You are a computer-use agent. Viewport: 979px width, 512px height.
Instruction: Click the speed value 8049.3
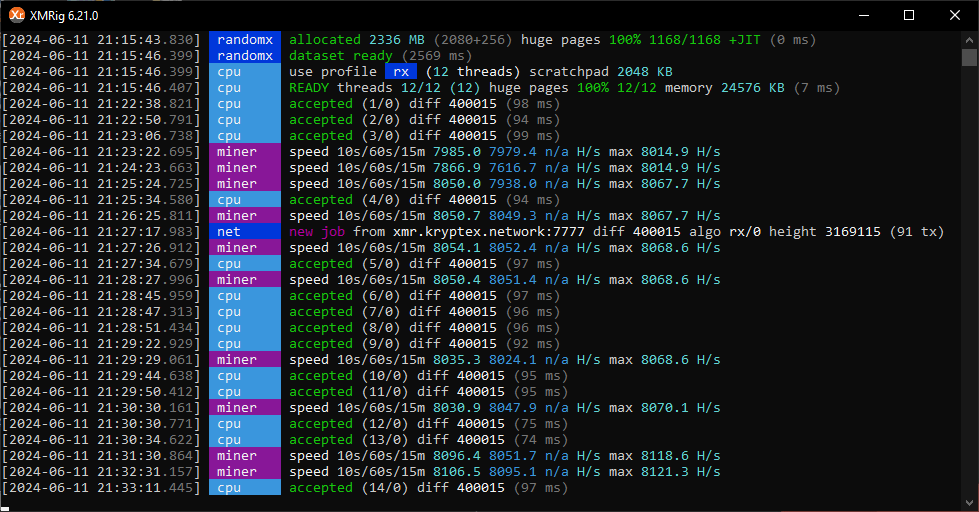coord(513,215)
